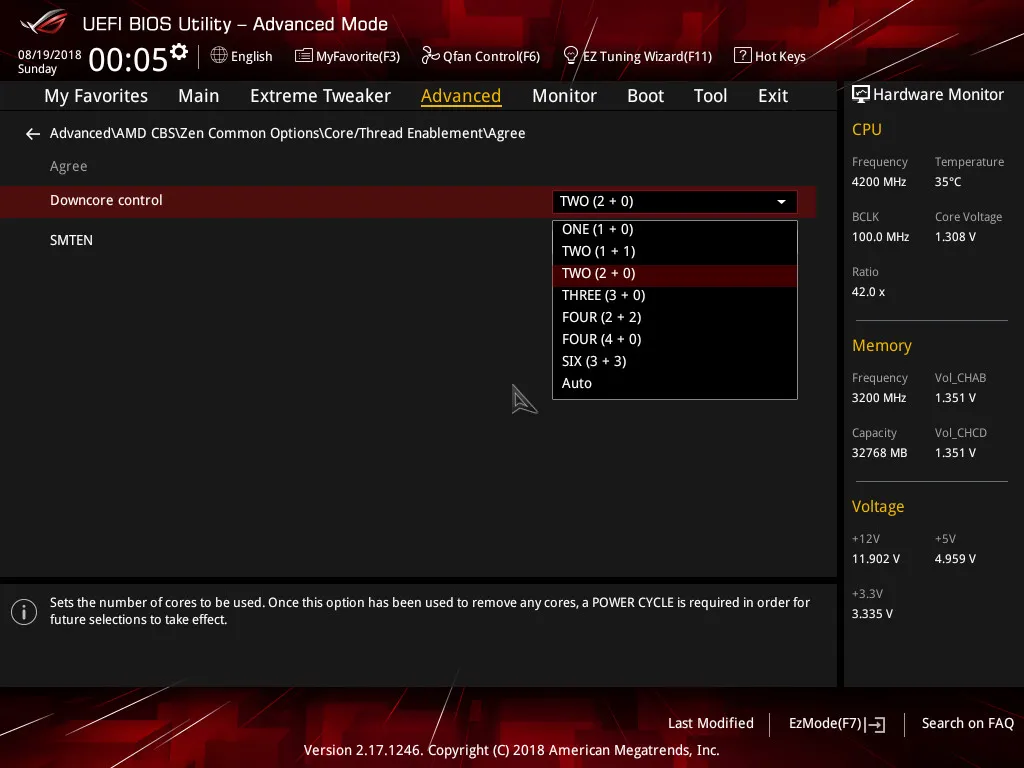This screenshot has height=768, width=1024.
Task: Click the CPU frequency 4200 MHz value
Action: [x=878, y=182]
